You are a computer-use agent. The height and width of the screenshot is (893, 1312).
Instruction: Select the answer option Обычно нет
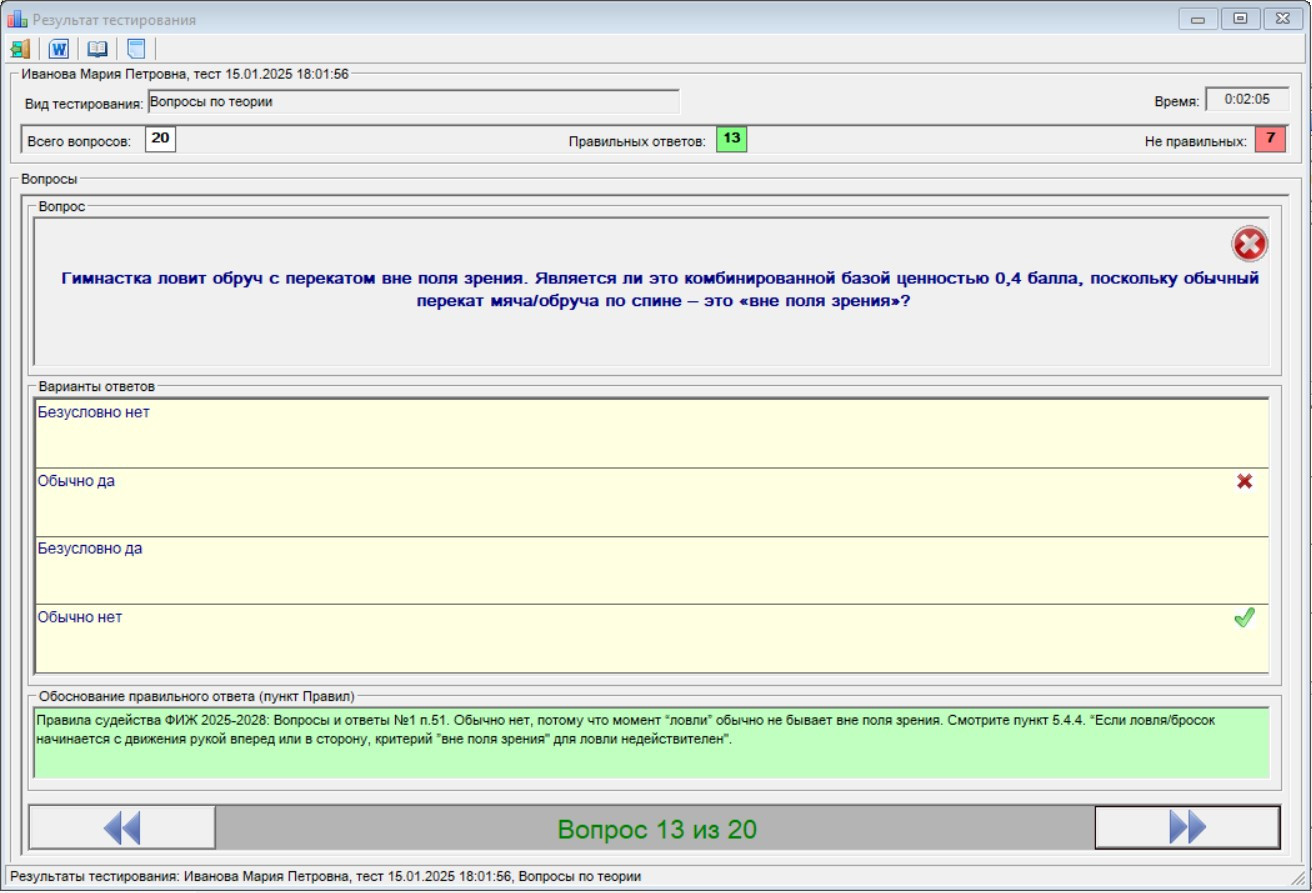[x=79, y=617]
